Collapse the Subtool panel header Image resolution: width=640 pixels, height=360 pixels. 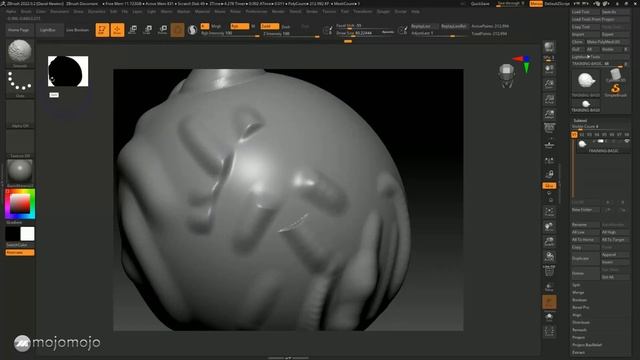coord(580,120)
